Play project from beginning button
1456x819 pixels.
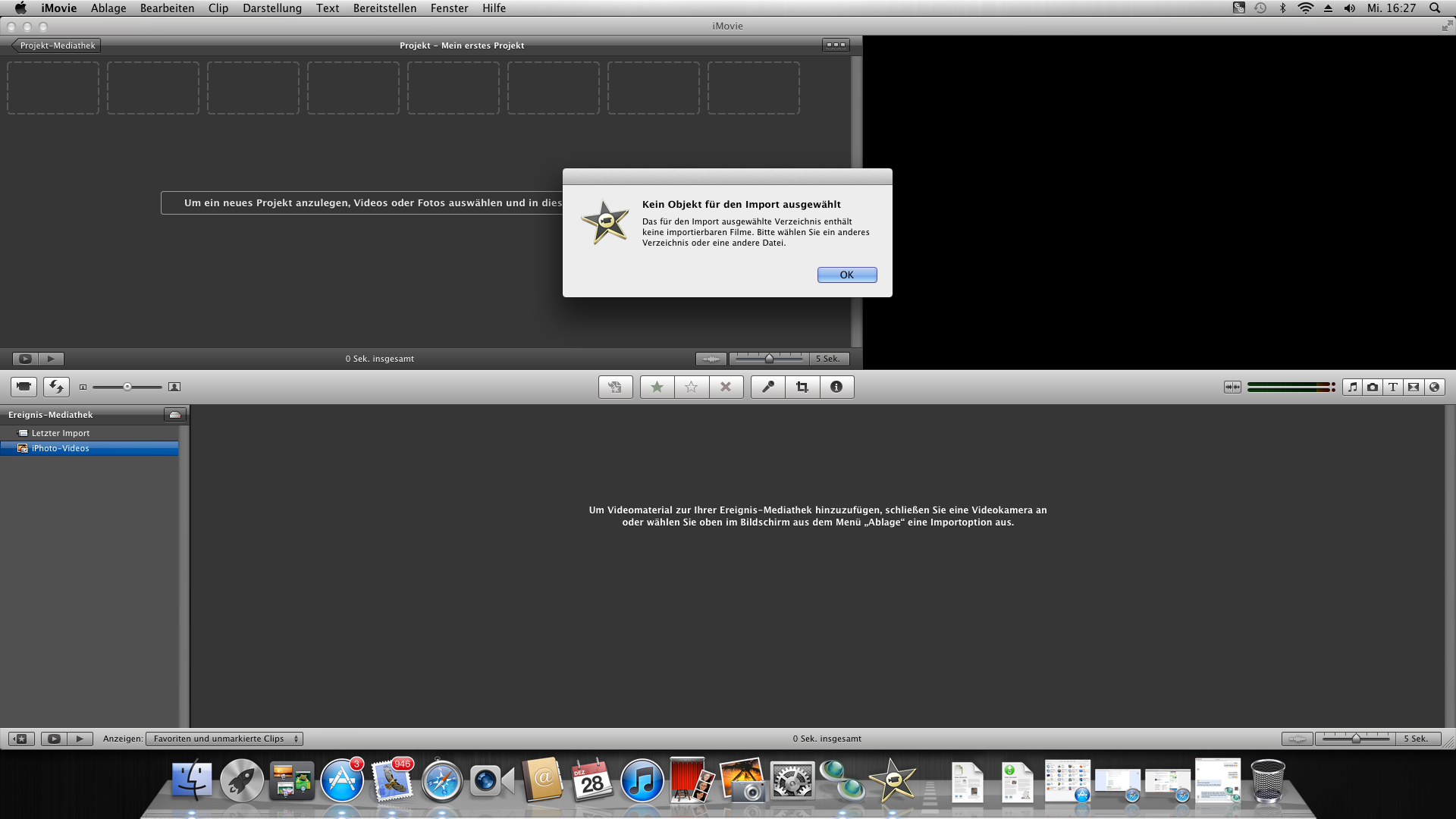pyautogui.click(x=51, y=359)
